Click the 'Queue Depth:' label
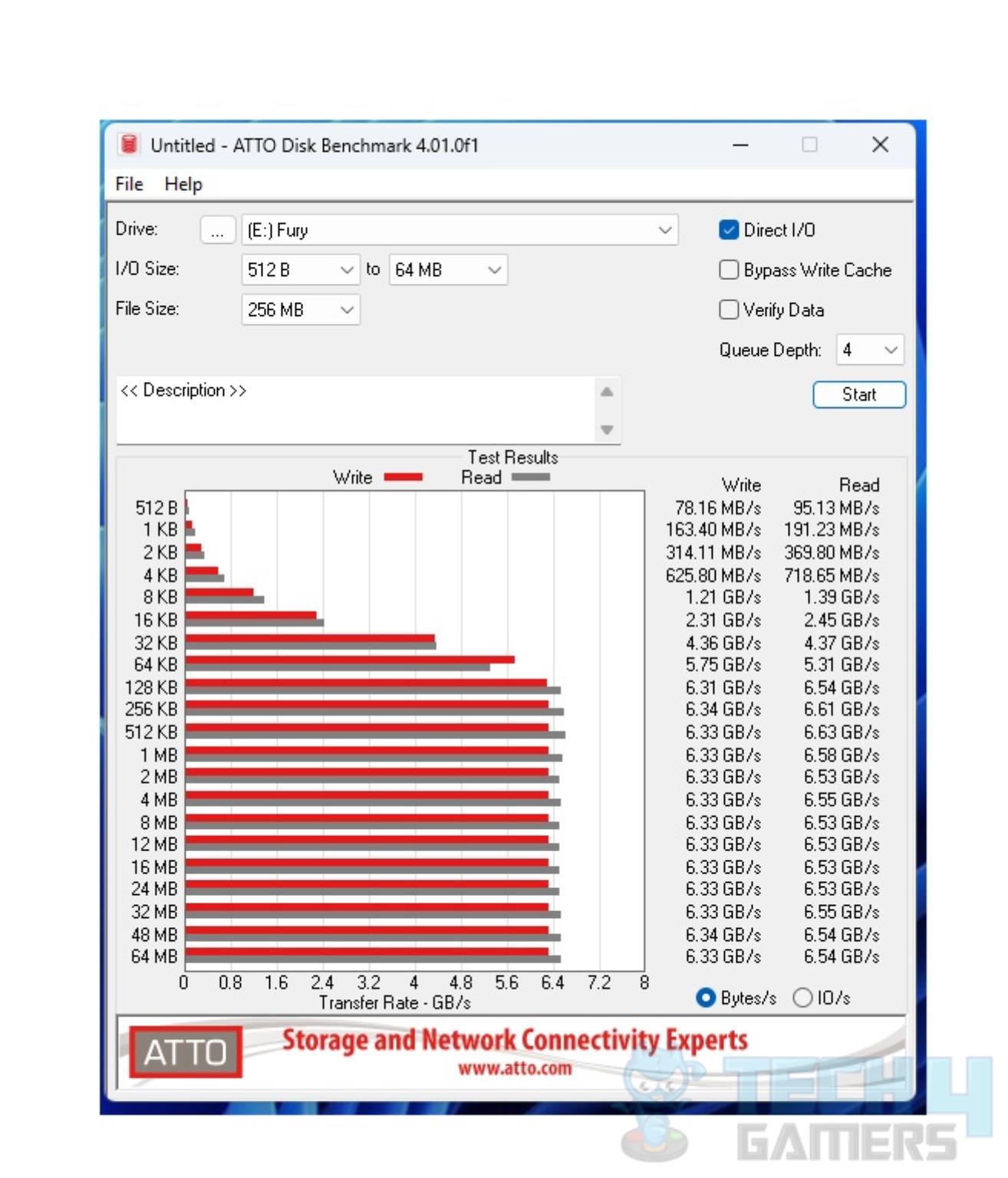 [770, 350]
